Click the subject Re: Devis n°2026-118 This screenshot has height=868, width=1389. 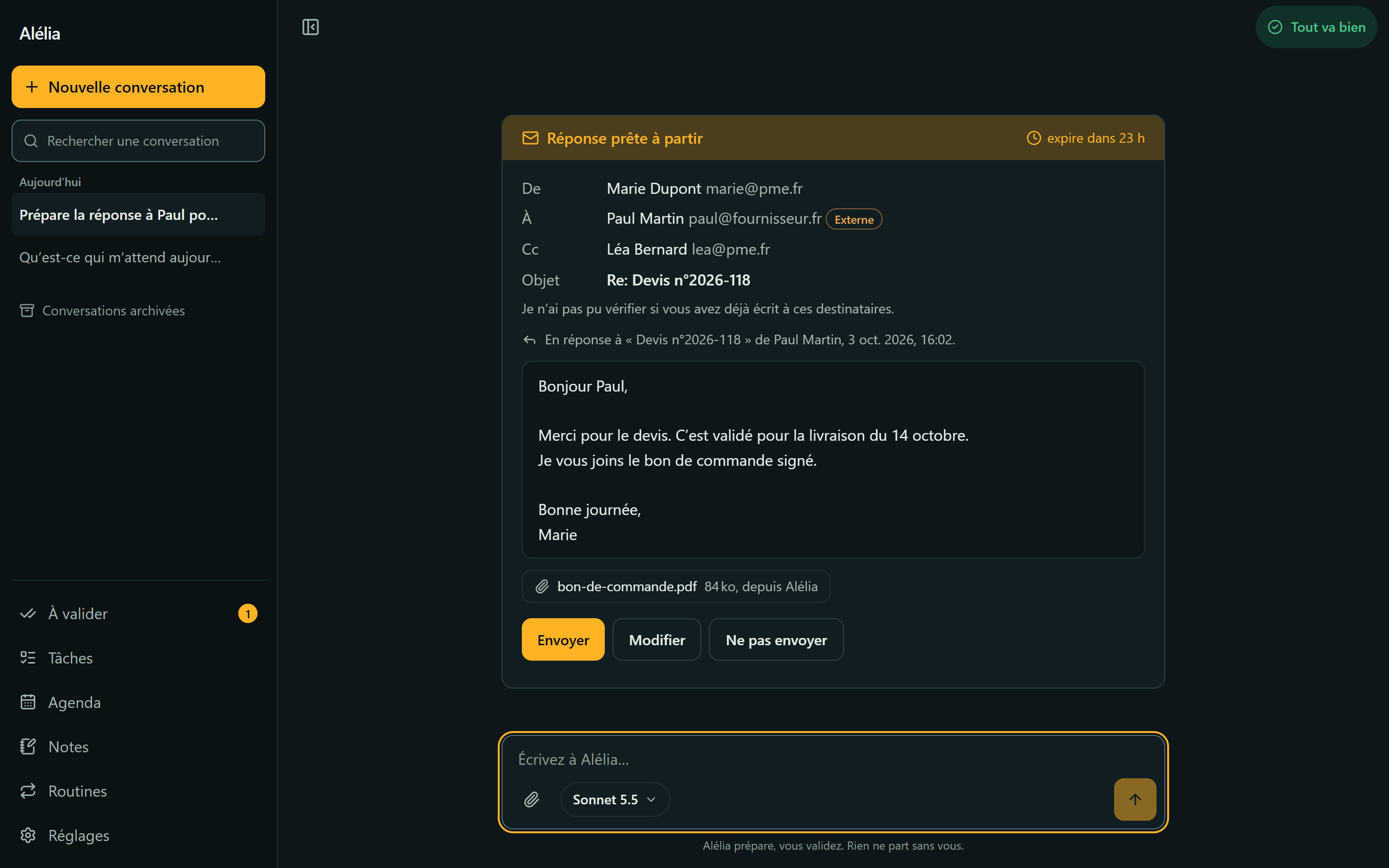click(679, 280)
